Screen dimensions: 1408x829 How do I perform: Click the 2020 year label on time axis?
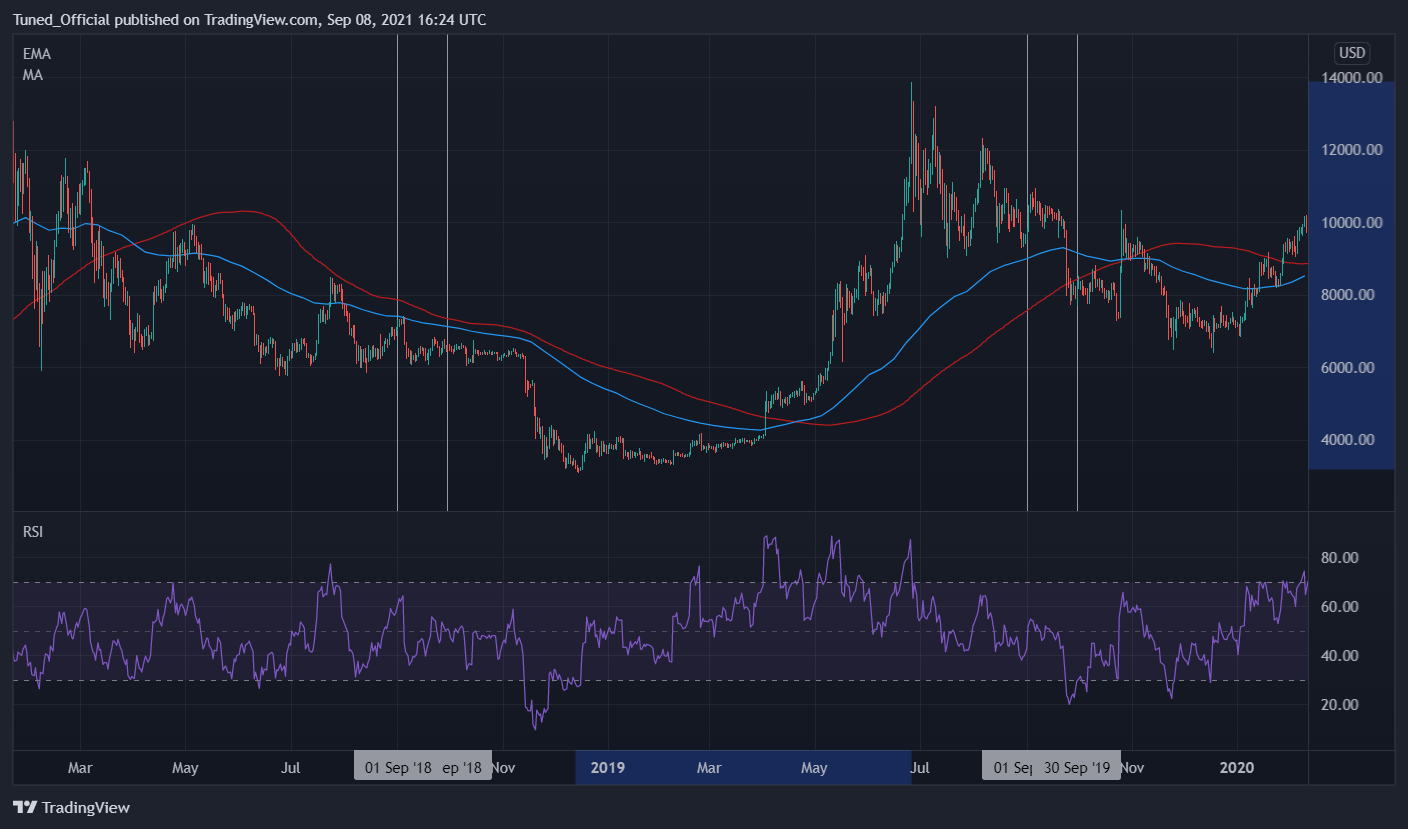coord(1237,768)
